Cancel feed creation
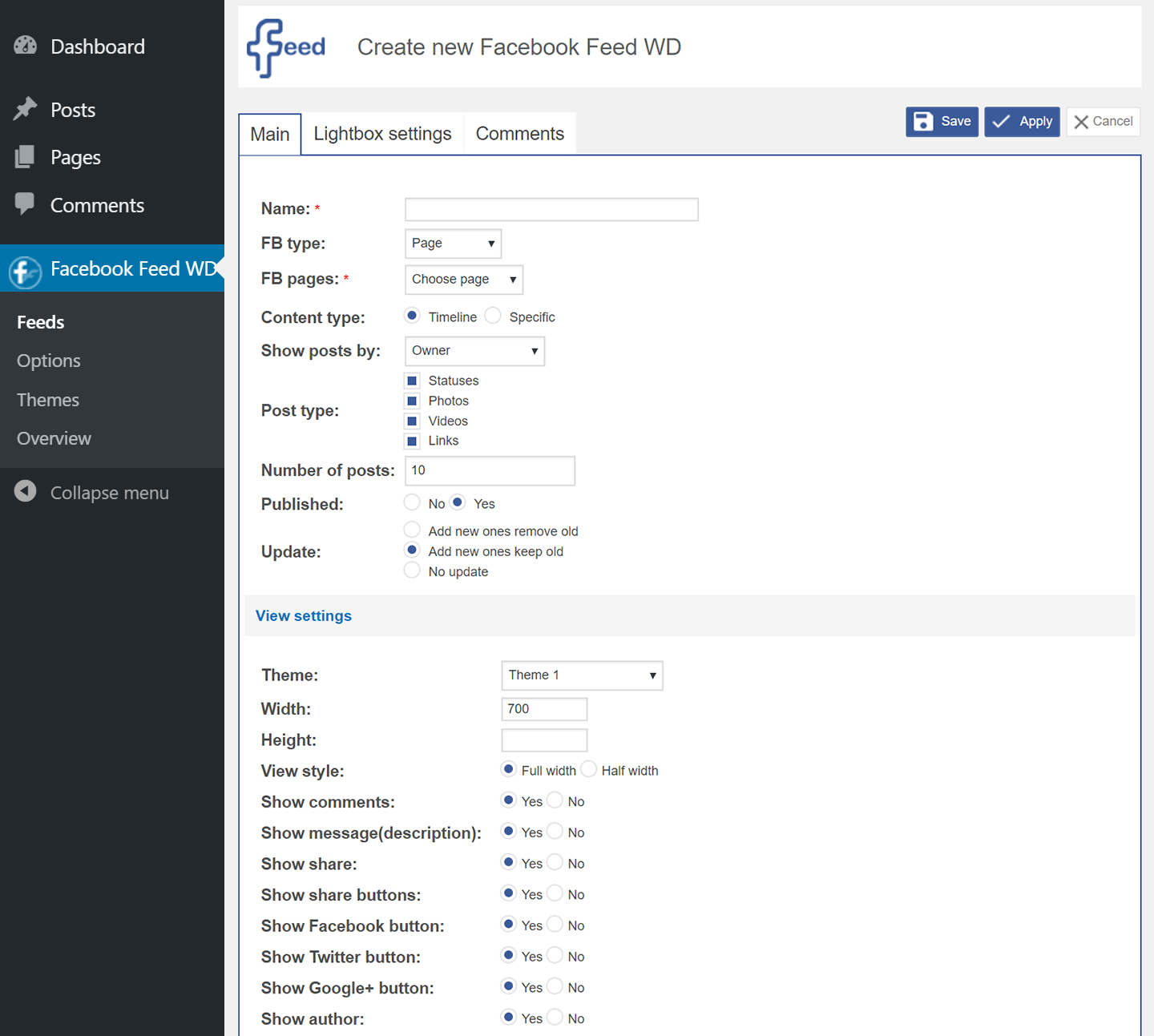This screenshot has width=1154, height=1036. point(1103,122)
